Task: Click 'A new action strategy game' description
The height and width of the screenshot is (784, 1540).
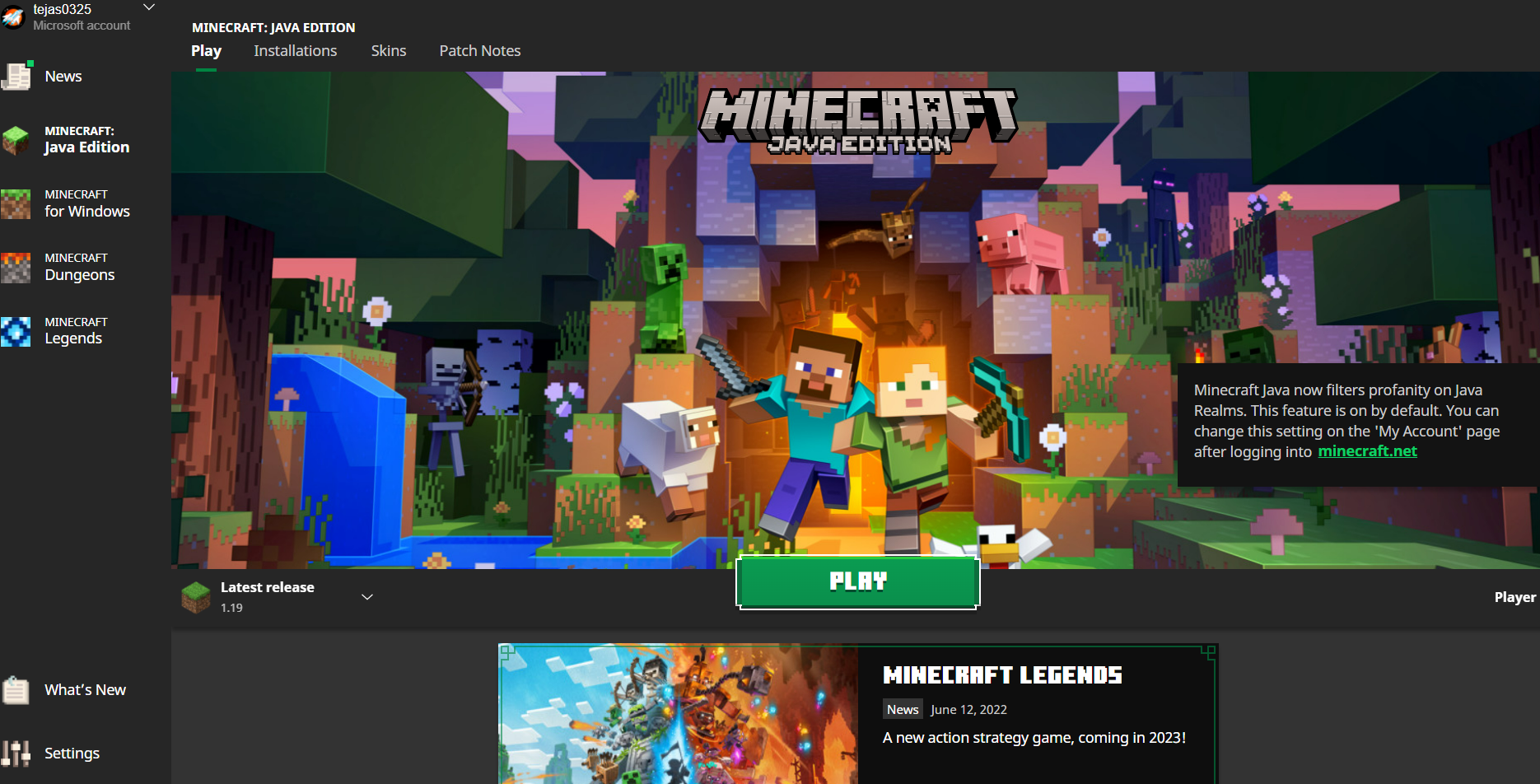Action: pyautogui.click(x=1034, y=738)
